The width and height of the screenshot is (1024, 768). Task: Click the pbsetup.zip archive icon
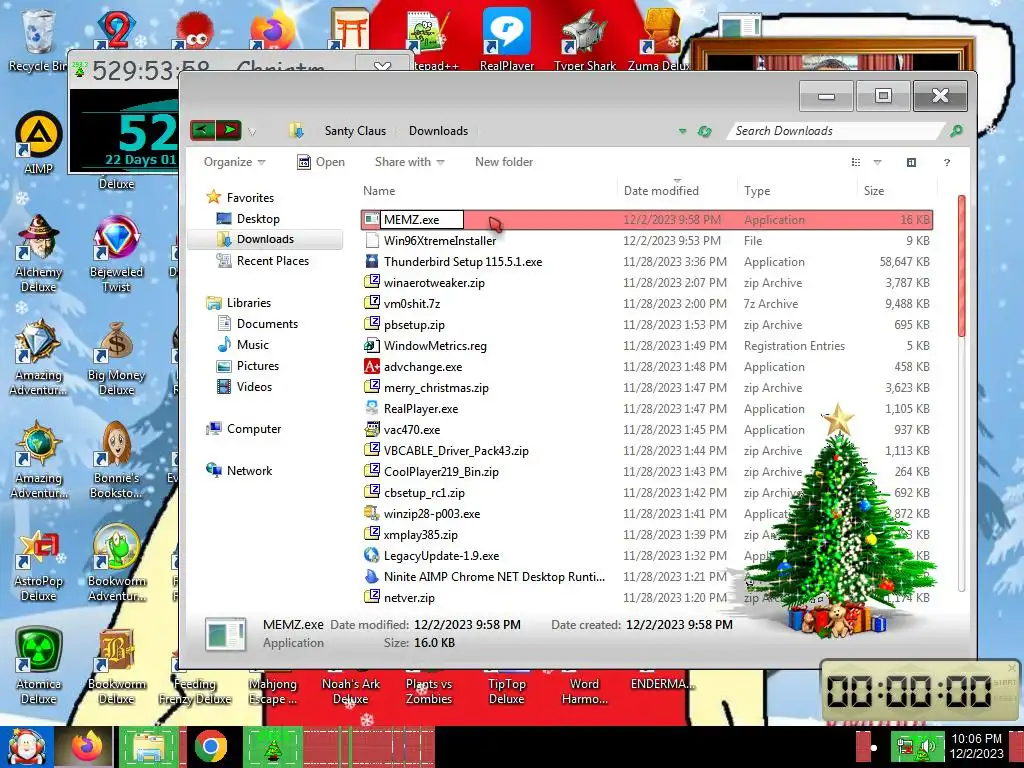(372, 324)
